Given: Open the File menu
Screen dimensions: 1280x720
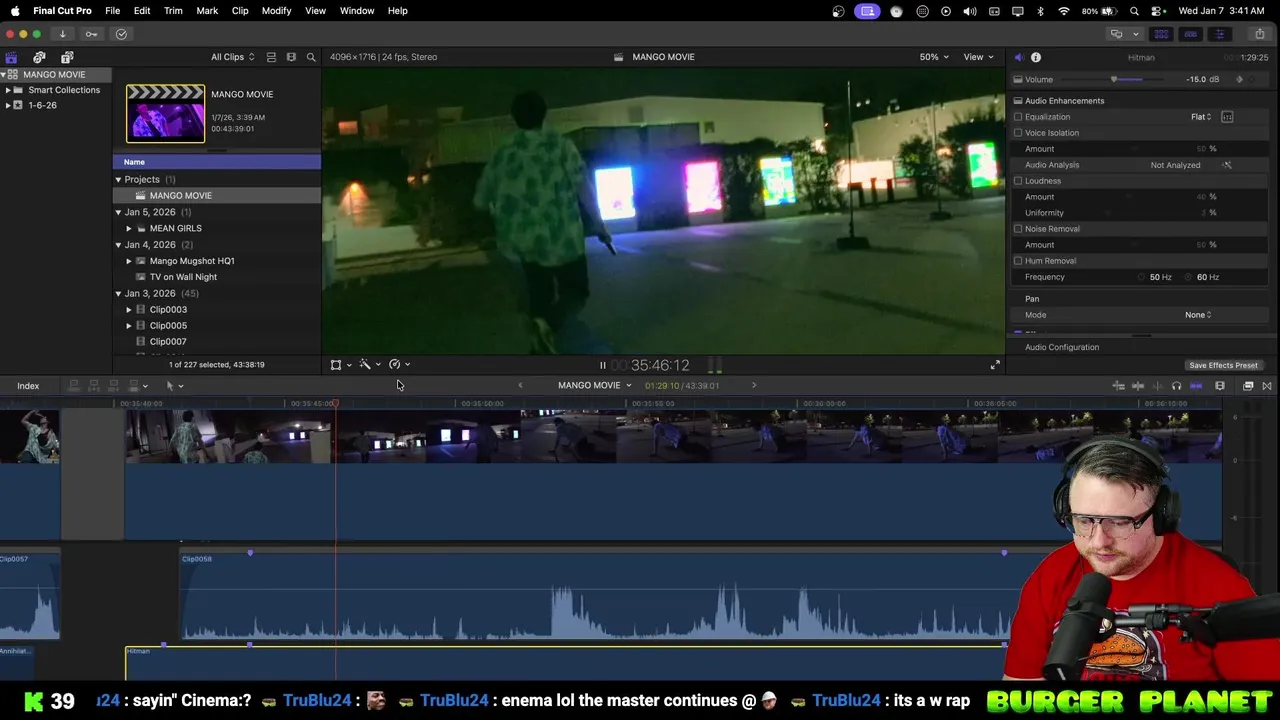Looking at the screenshot, I should [x=113, y=11].
